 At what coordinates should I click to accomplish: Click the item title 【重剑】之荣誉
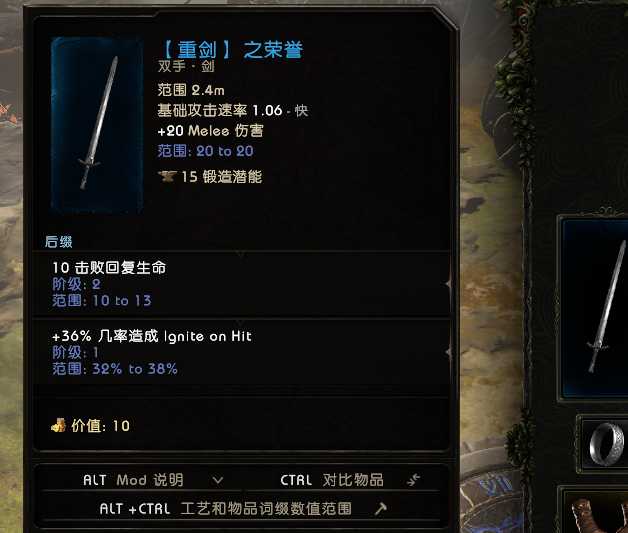click(x=231, y=50)
